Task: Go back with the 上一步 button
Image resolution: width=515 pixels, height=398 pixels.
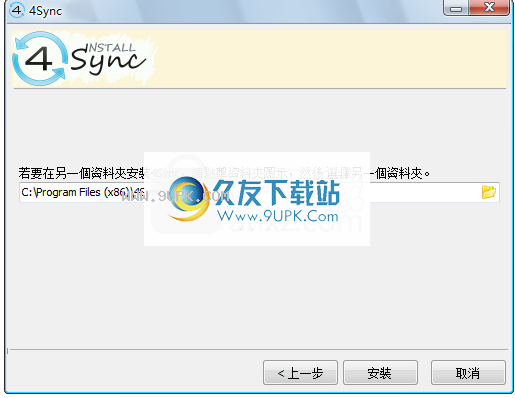Action: tap(300, 373)
